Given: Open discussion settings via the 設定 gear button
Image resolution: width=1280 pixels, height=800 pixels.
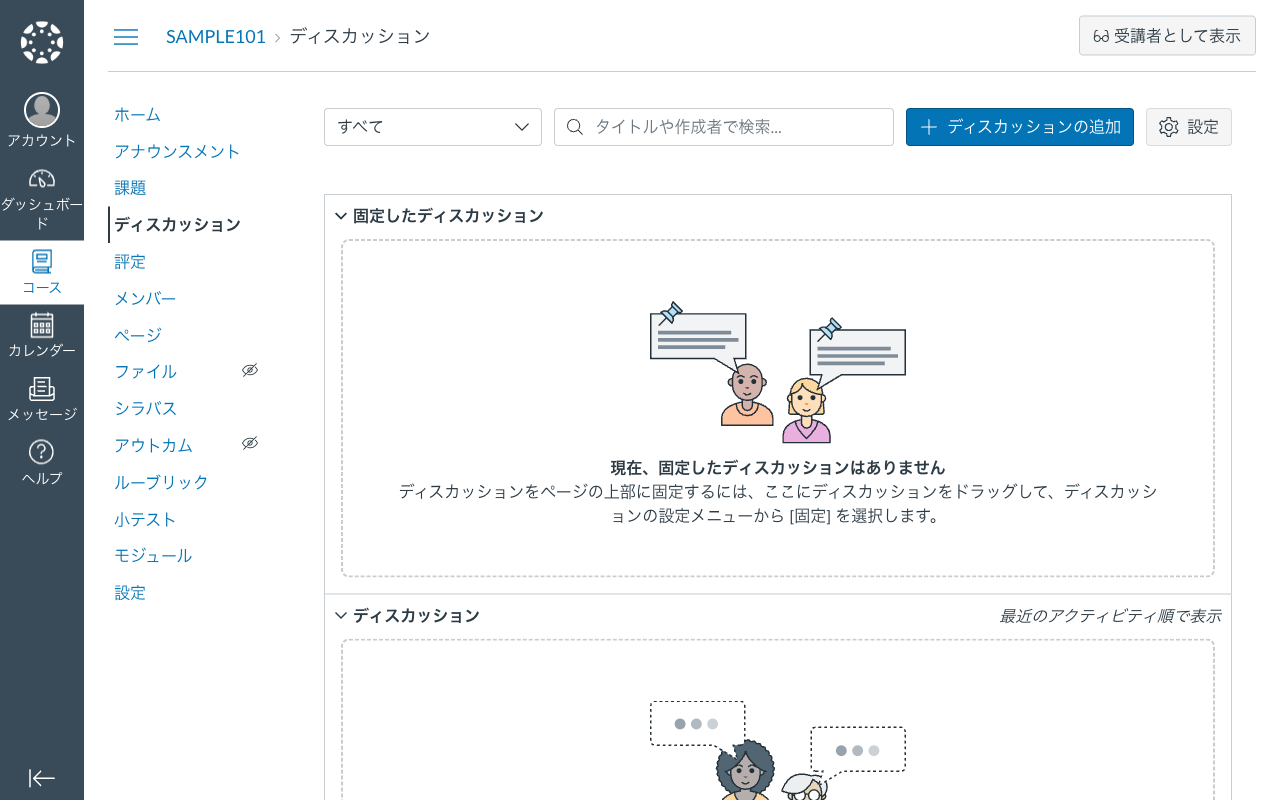Looking at the screenshot, I should pos(1188,127).
